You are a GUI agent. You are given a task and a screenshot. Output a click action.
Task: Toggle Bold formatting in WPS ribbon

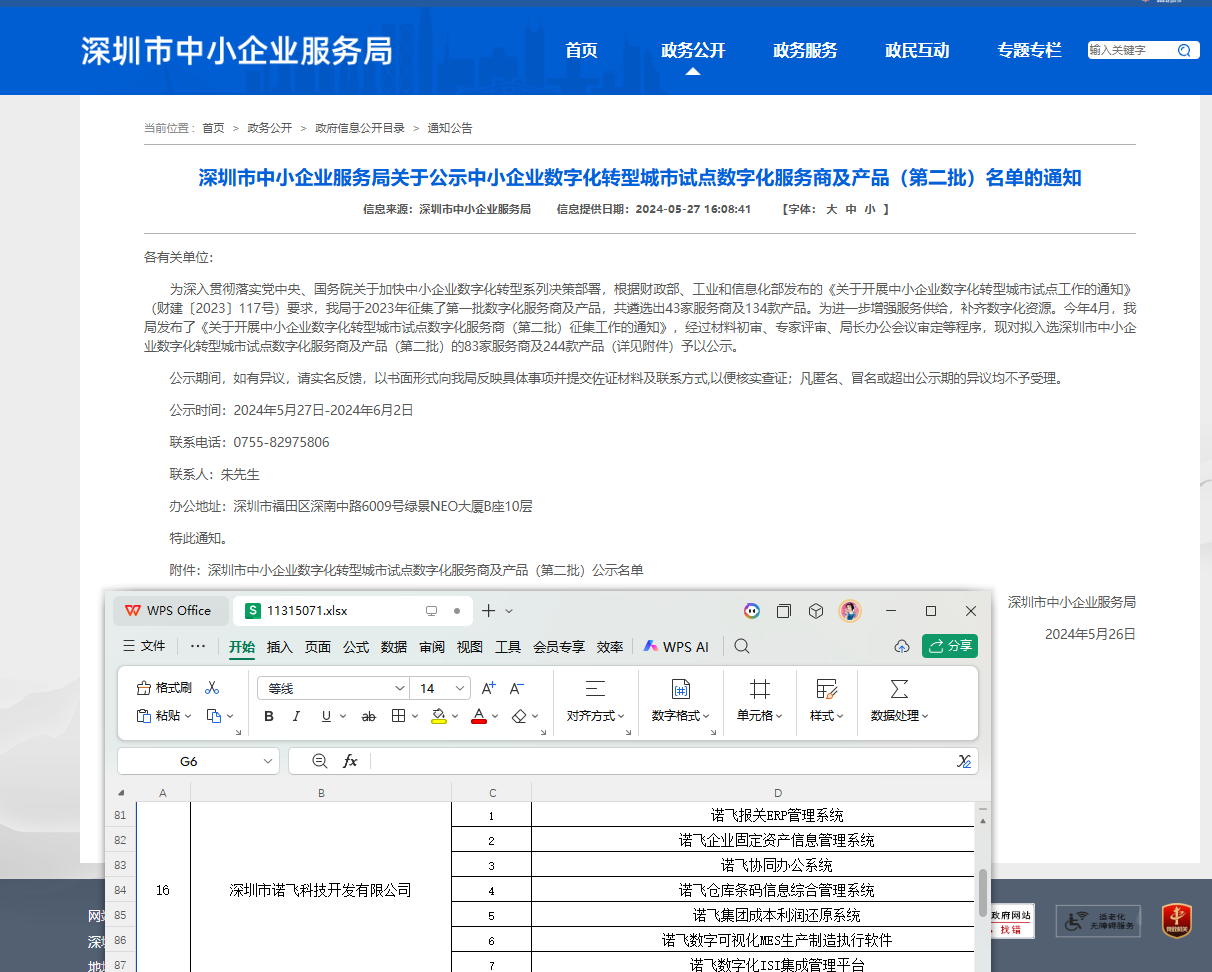(268, 716)
